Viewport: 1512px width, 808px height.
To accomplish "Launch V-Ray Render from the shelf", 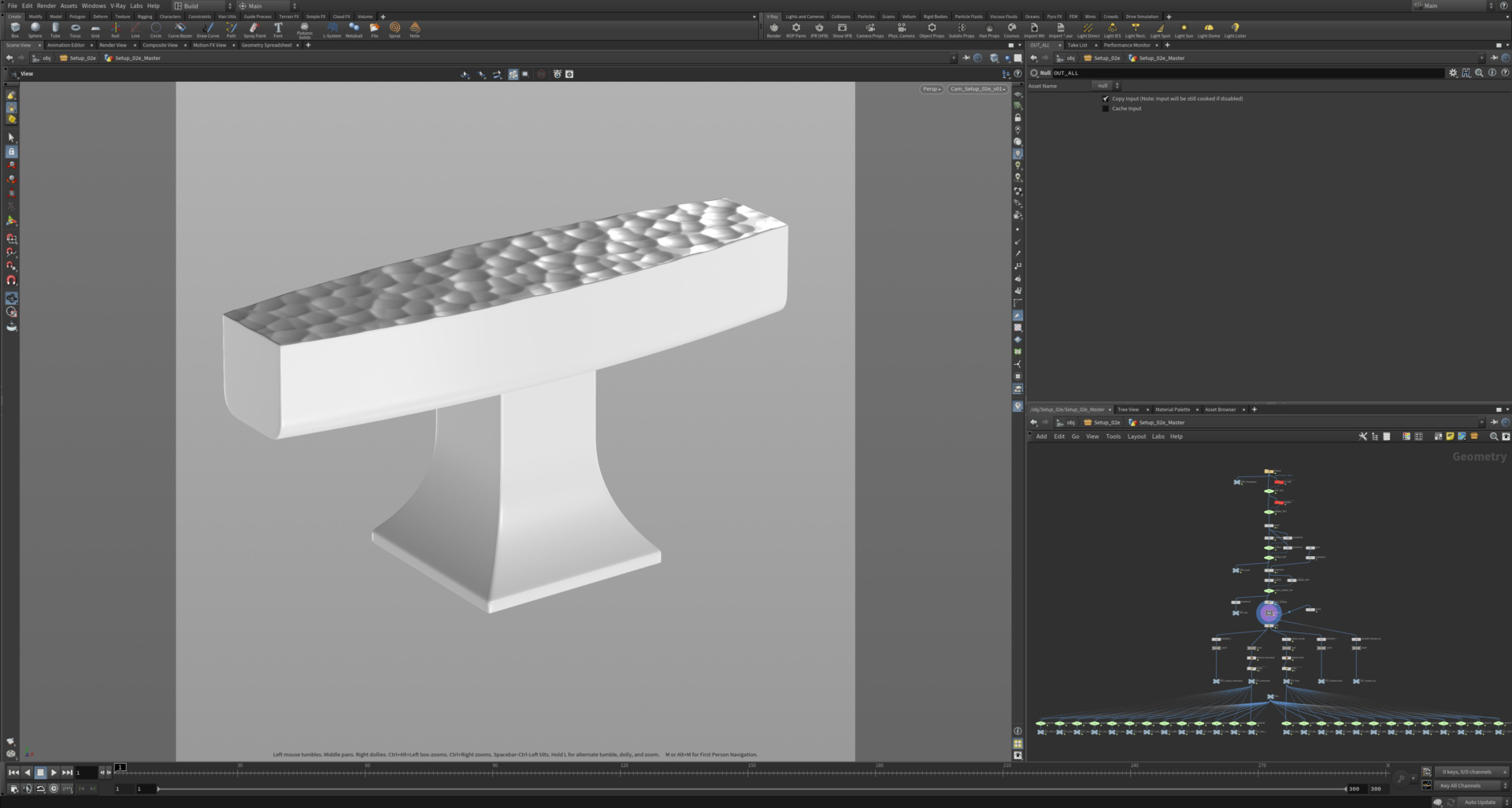I will click(x=774, y=30).
